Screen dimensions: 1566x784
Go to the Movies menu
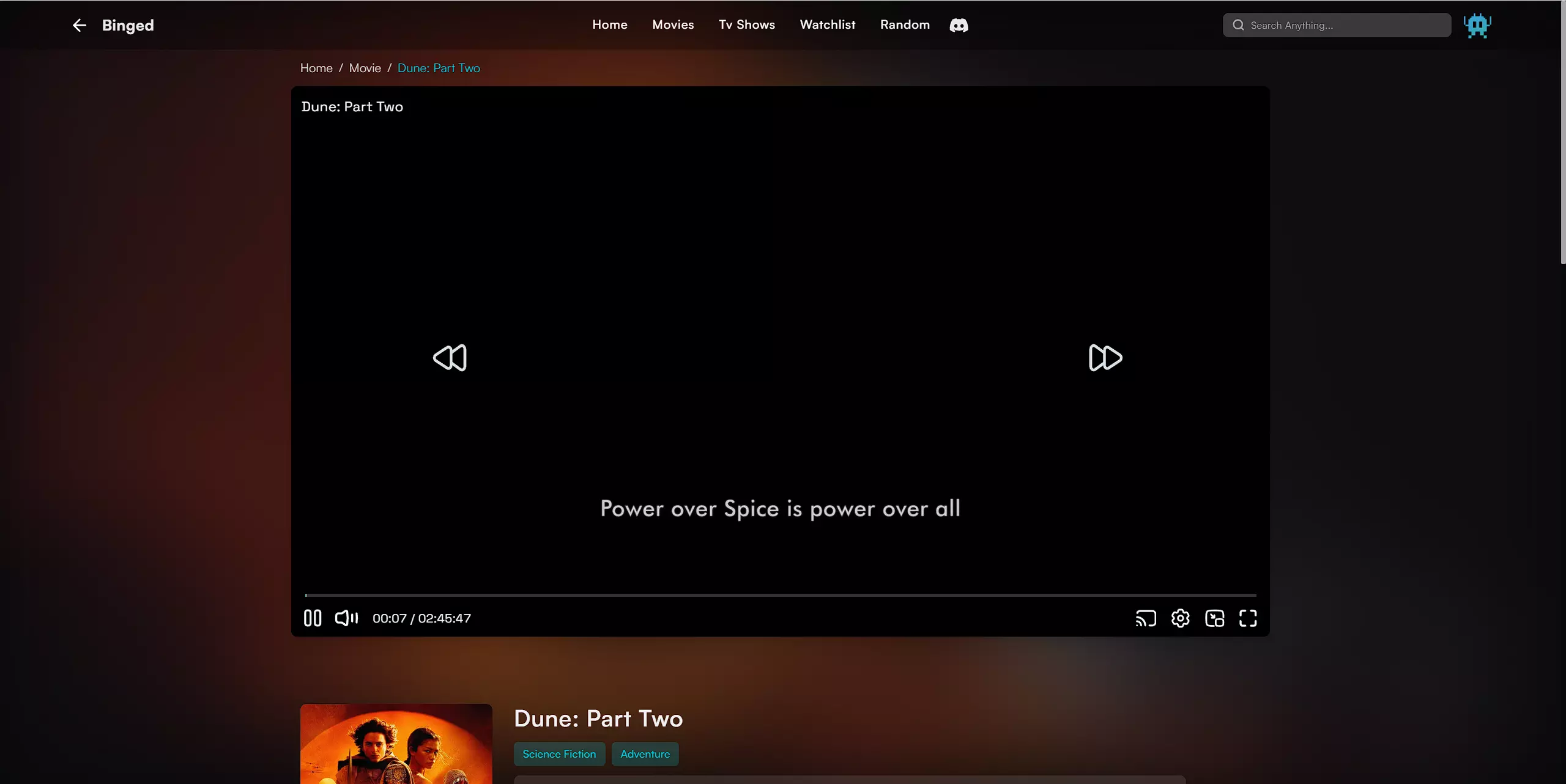(673, 25)
